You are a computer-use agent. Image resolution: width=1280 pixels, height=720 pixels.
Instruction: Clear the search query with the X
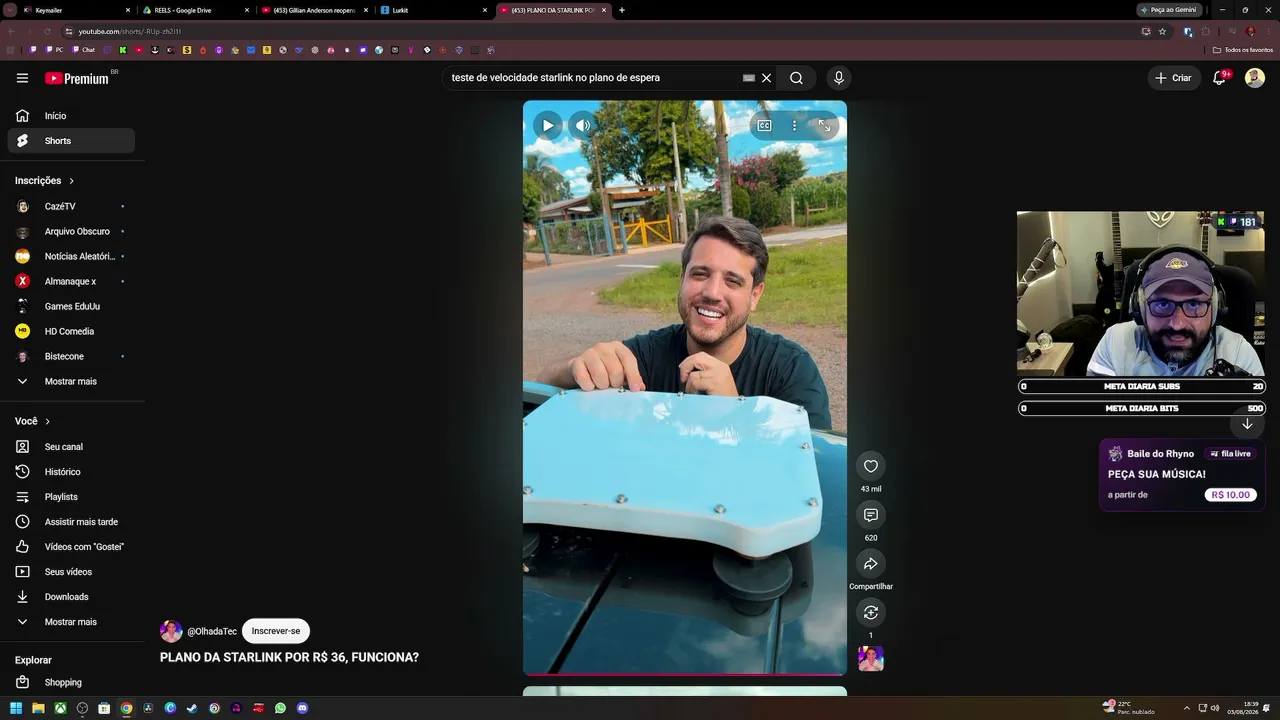click(x=767, y=78)
